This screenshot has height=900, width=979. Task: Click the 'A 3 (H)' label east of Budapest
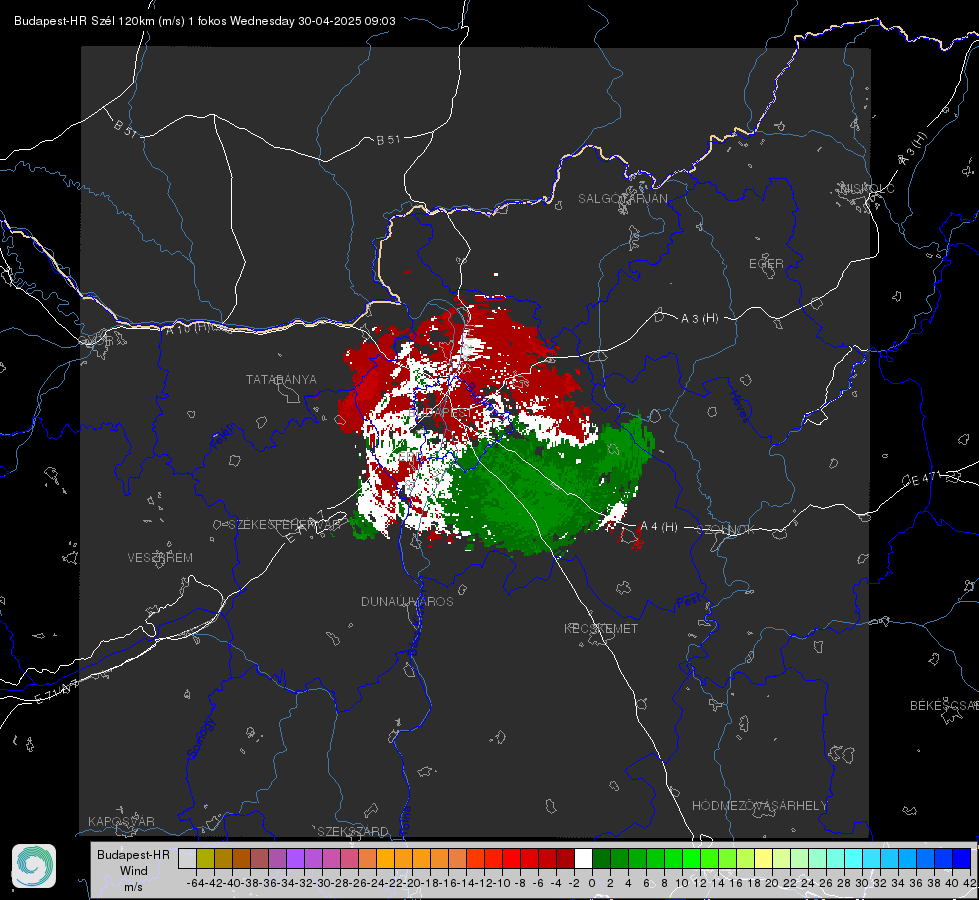pyautogui.click(x=699, y=318)
